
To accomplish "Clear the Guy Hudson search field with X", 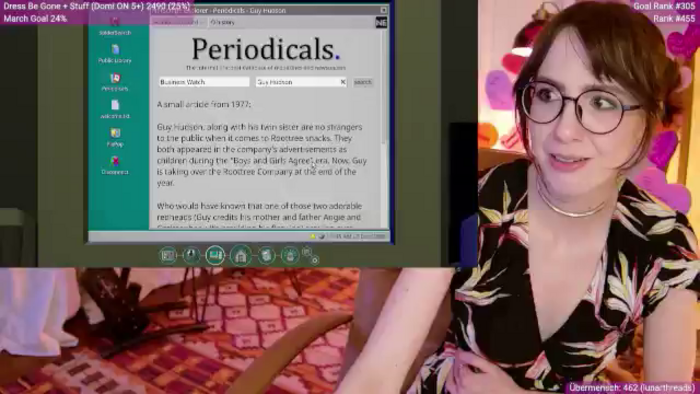I will (342, 82).
